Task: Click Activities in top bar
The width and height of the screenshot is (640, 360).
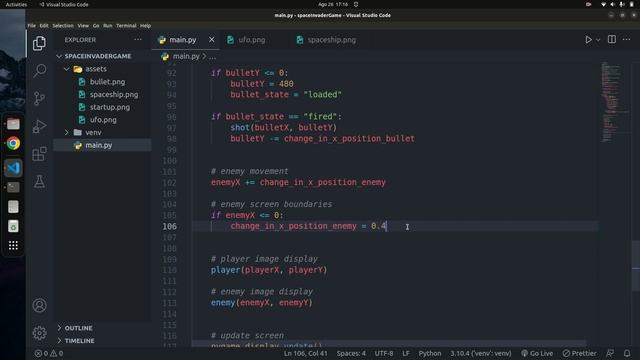Action: click(x=16, y=4)
